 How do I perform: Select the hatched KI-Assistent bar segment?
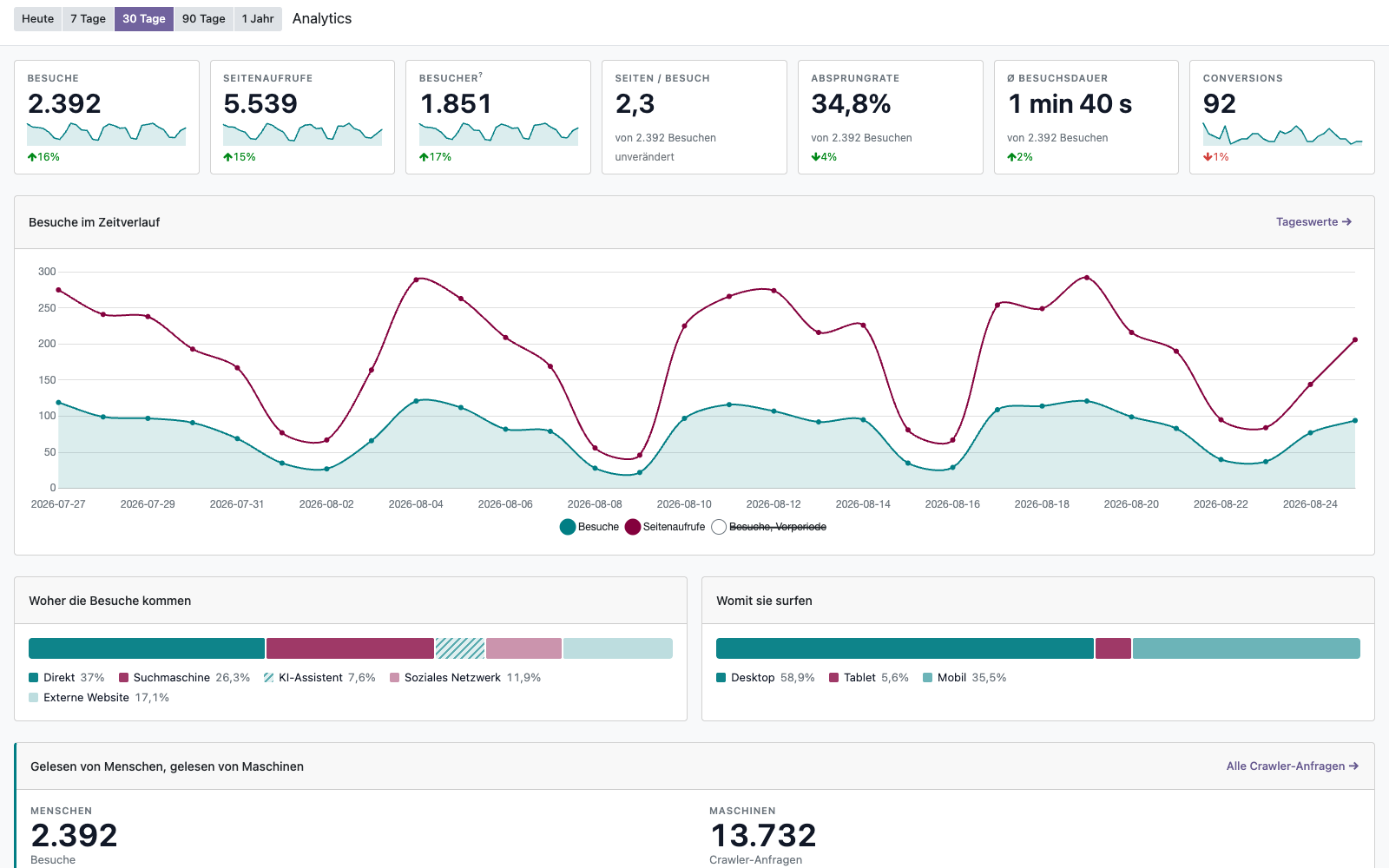point(460,648)
